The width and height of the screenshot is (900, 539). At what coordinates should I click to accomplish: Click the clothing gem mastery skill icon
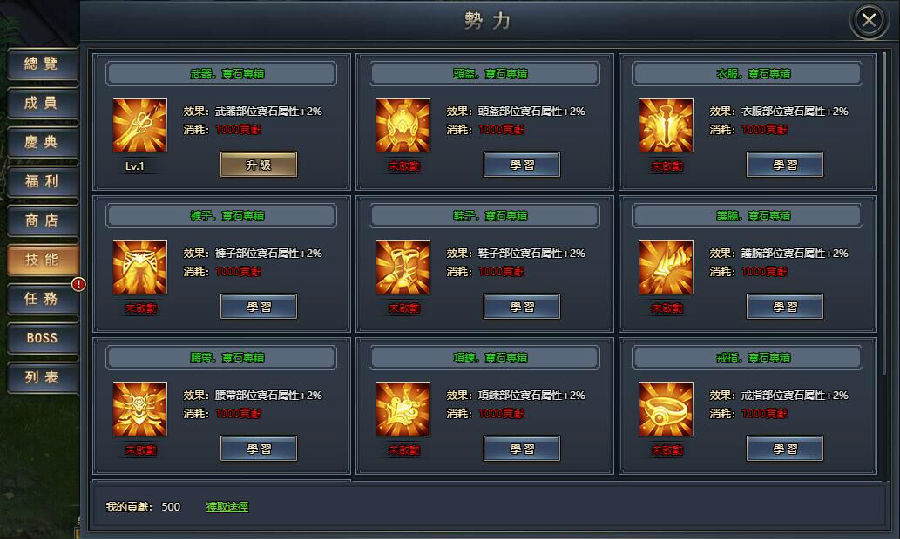(x=666, y=125)
